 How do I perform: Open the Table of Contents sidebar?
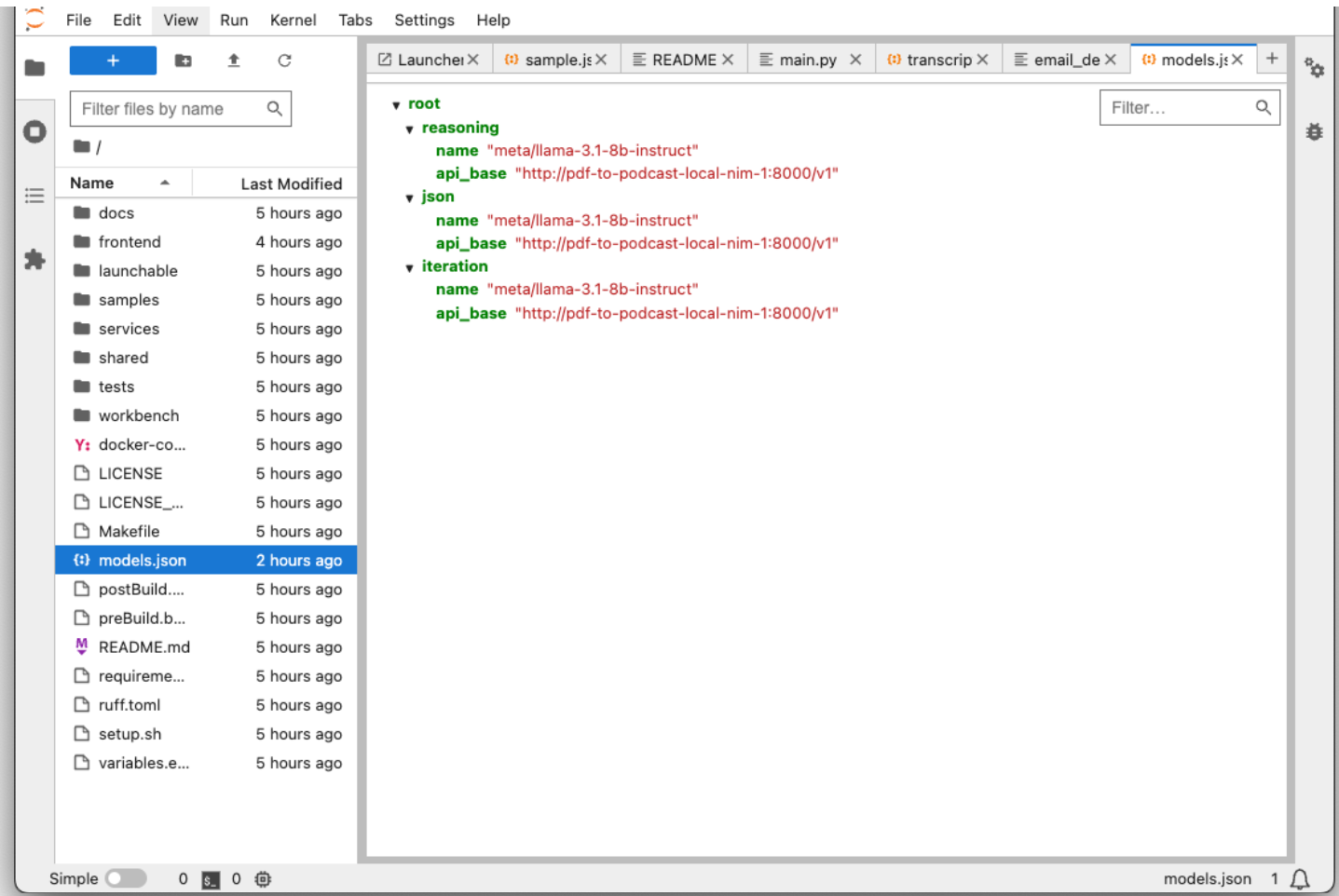tap(34, 196)
